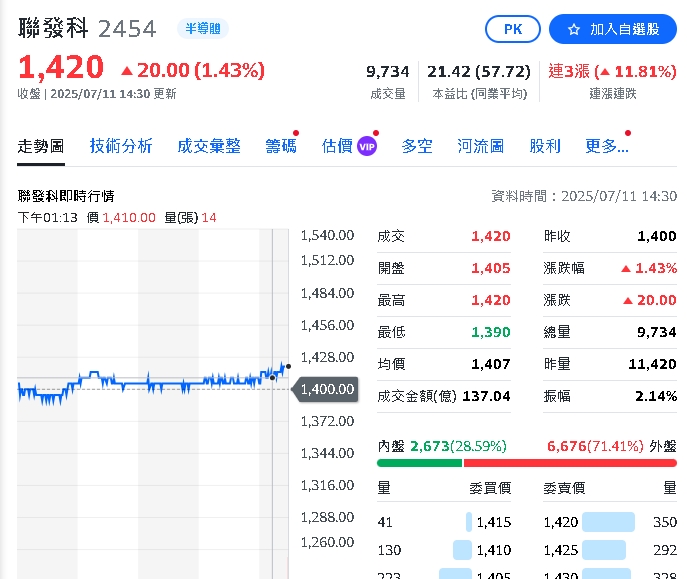Open the 股利 tab

[x=545, y=146]
